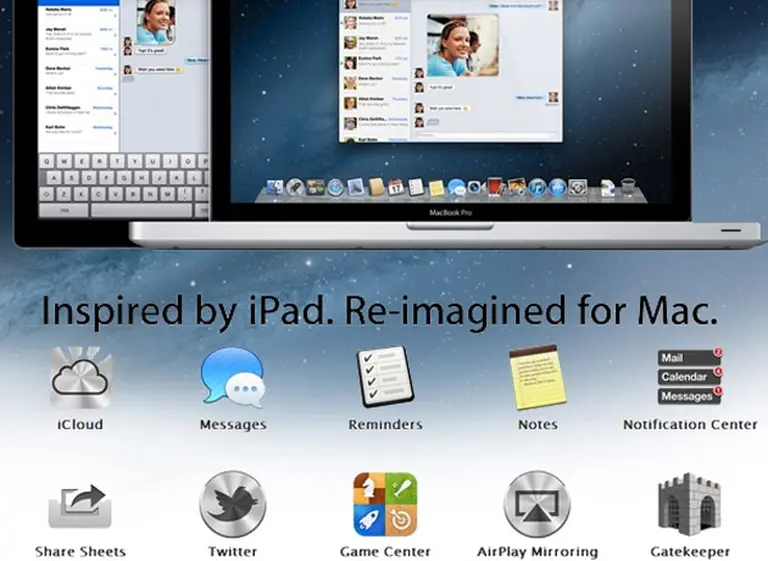Click the iCloud feature icon

81,377
